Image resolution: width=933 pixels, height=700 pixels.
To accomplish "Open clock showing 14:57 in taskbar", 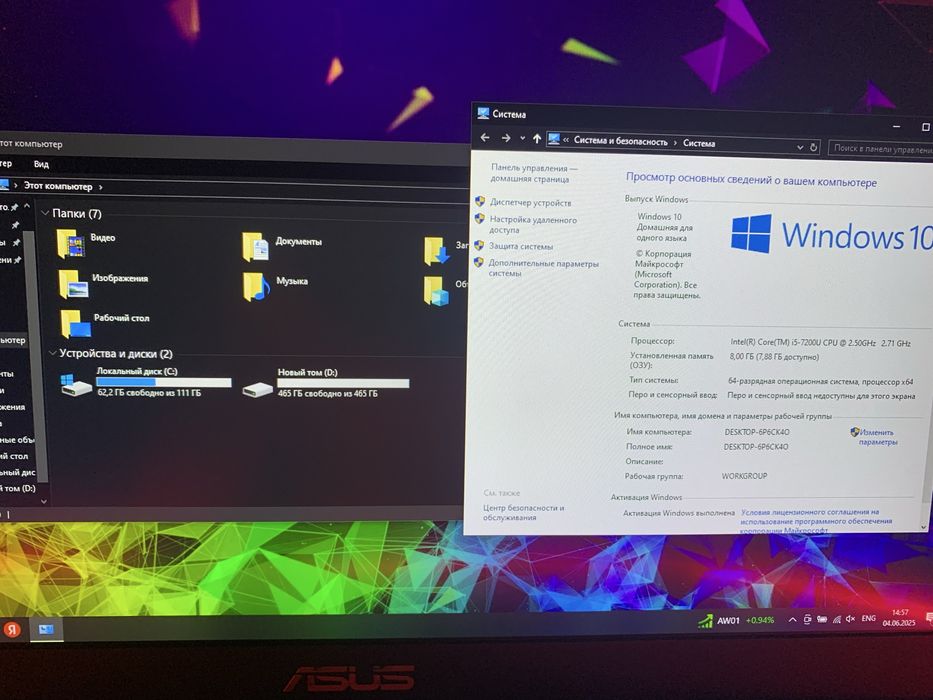I will (899, 617).
